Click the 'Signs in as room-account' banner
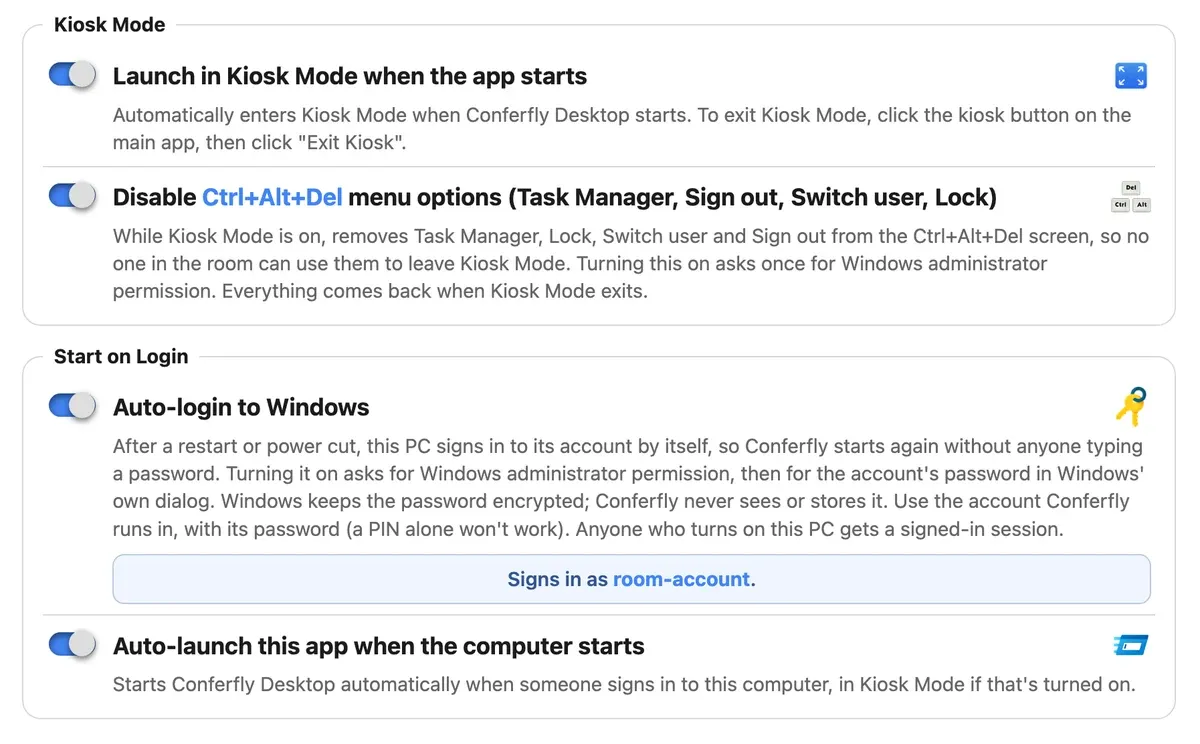 631,579
